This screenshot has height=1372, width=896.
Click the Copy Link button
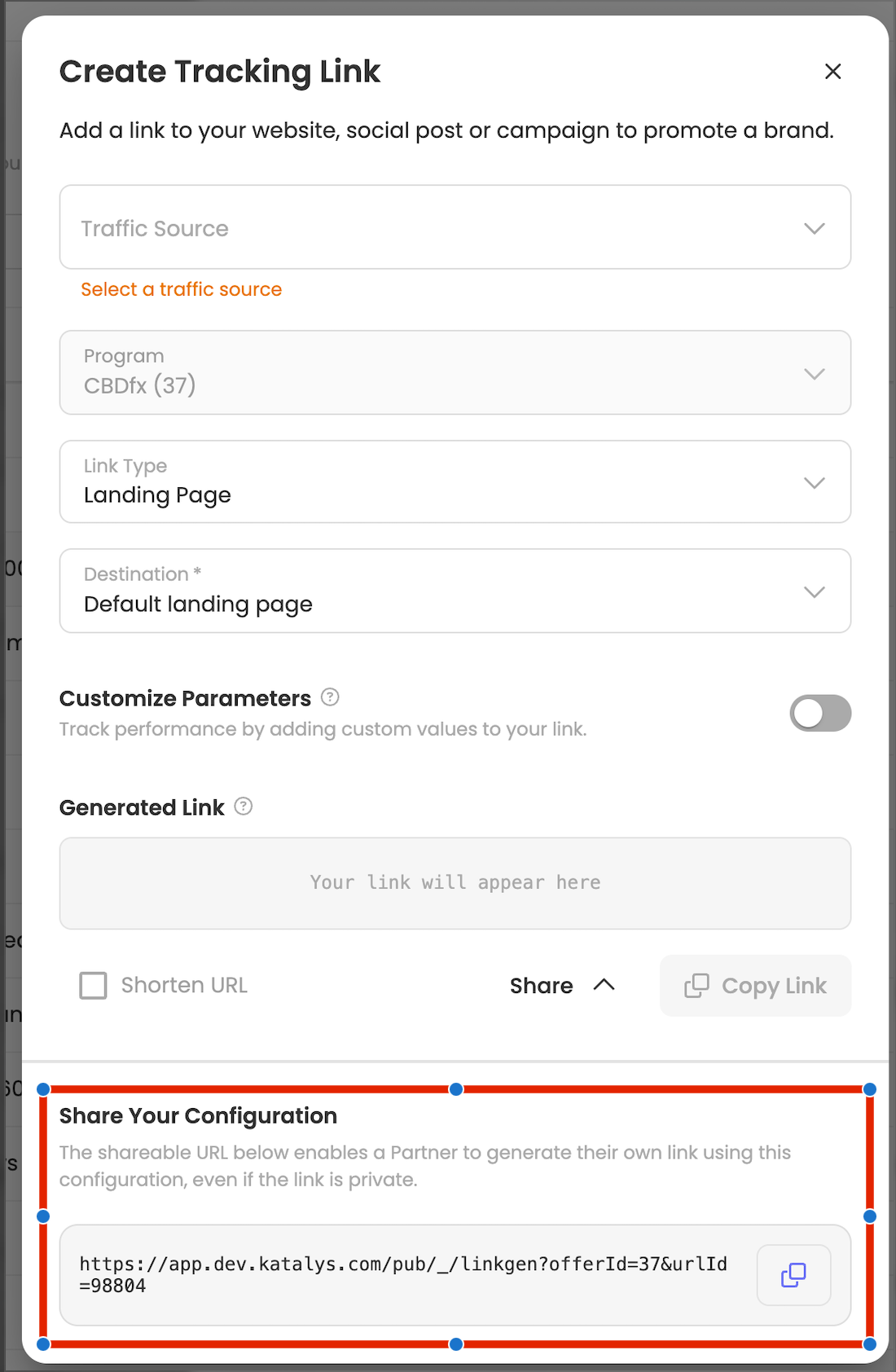(x=755, y=986)
